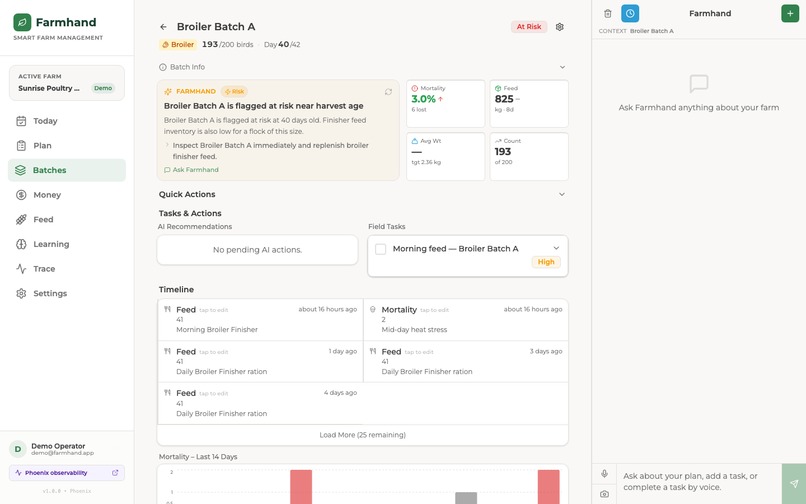This screenshot has height=504, width=806.
Task: Click the Avg Wt scale icon
Action: coord(415,140)
